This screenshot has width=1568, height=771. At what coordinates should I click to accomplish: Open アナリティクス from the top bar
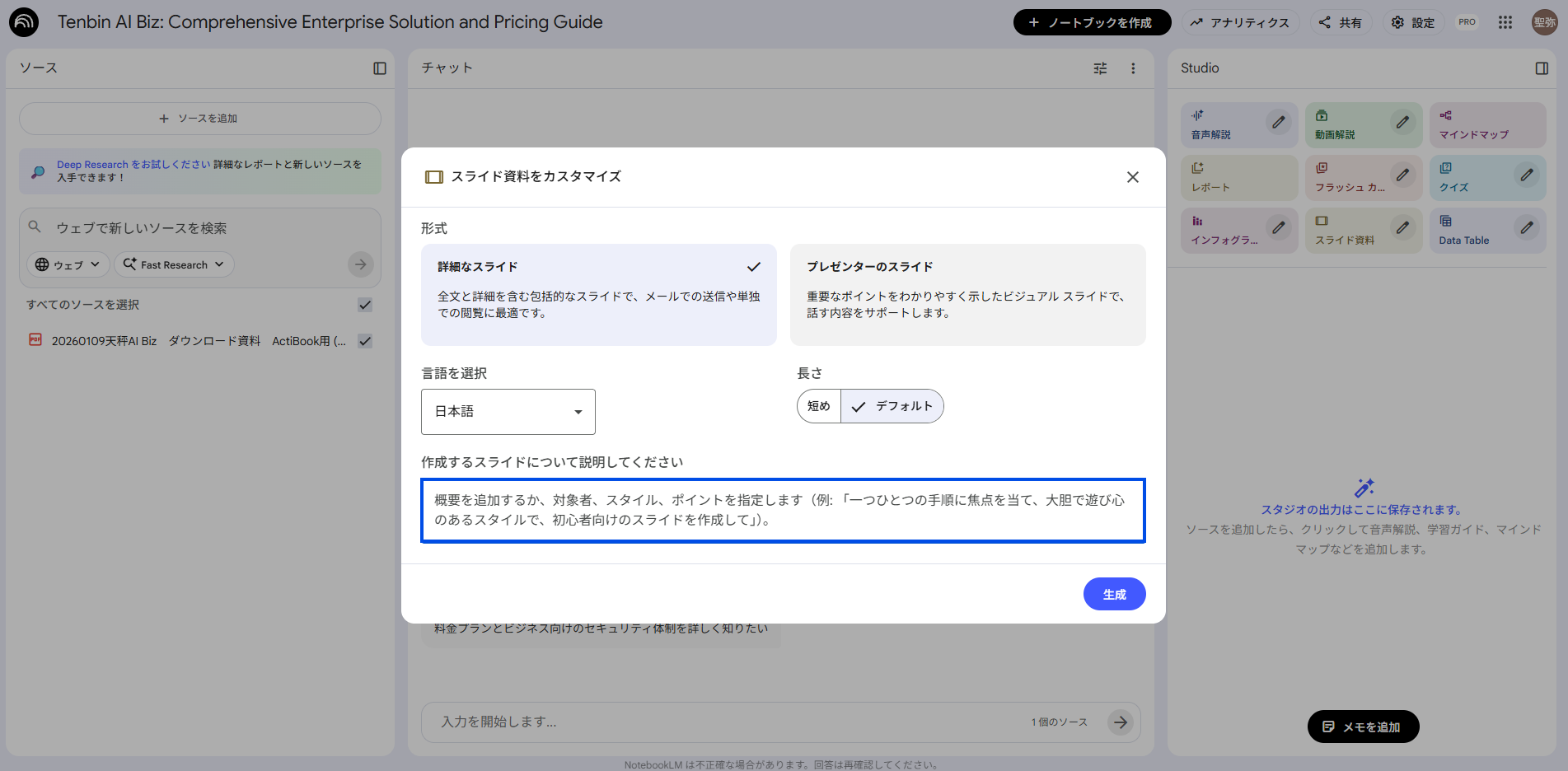point(1240,22)
